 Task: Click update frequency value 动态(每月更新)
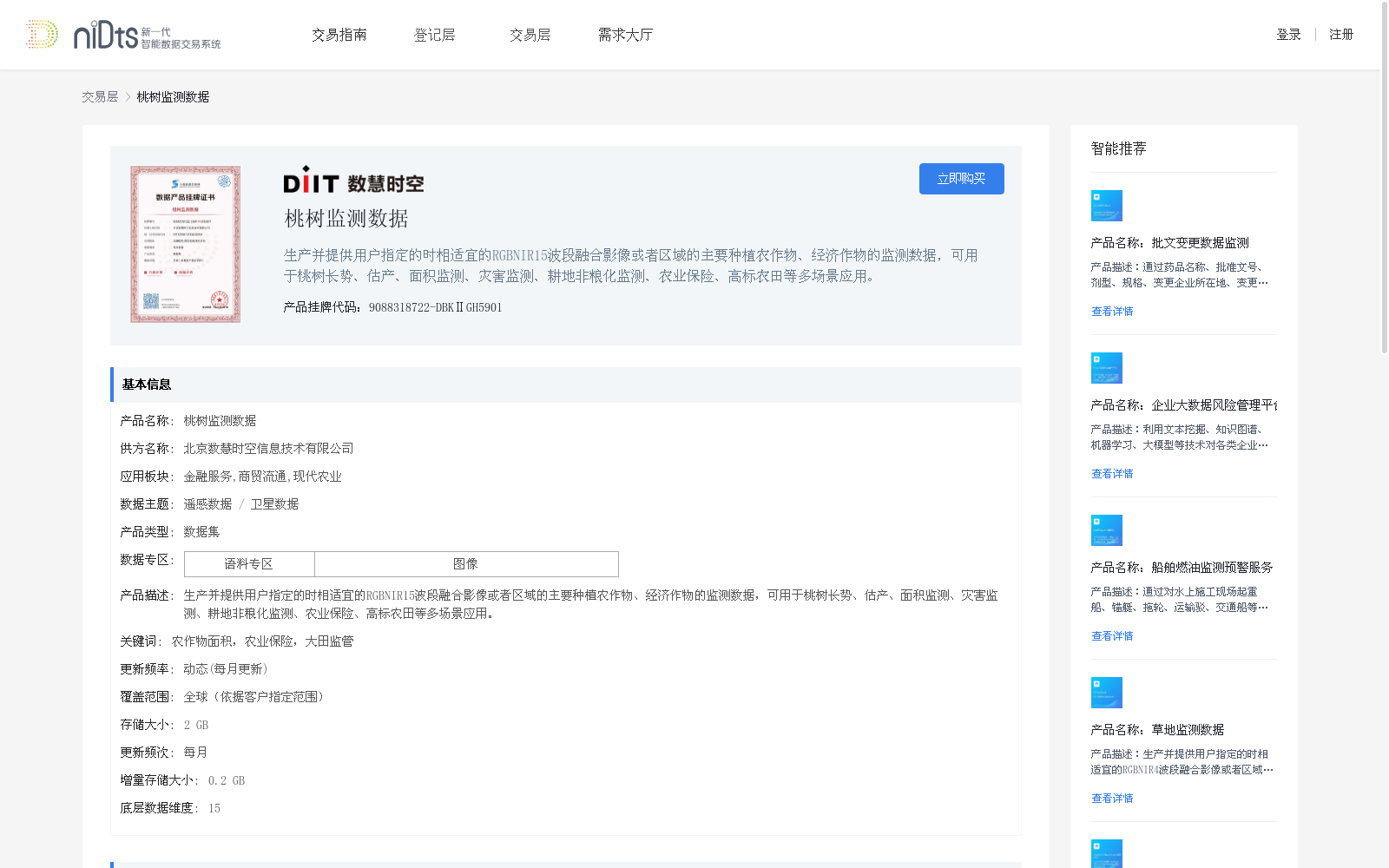click(226, 669)
